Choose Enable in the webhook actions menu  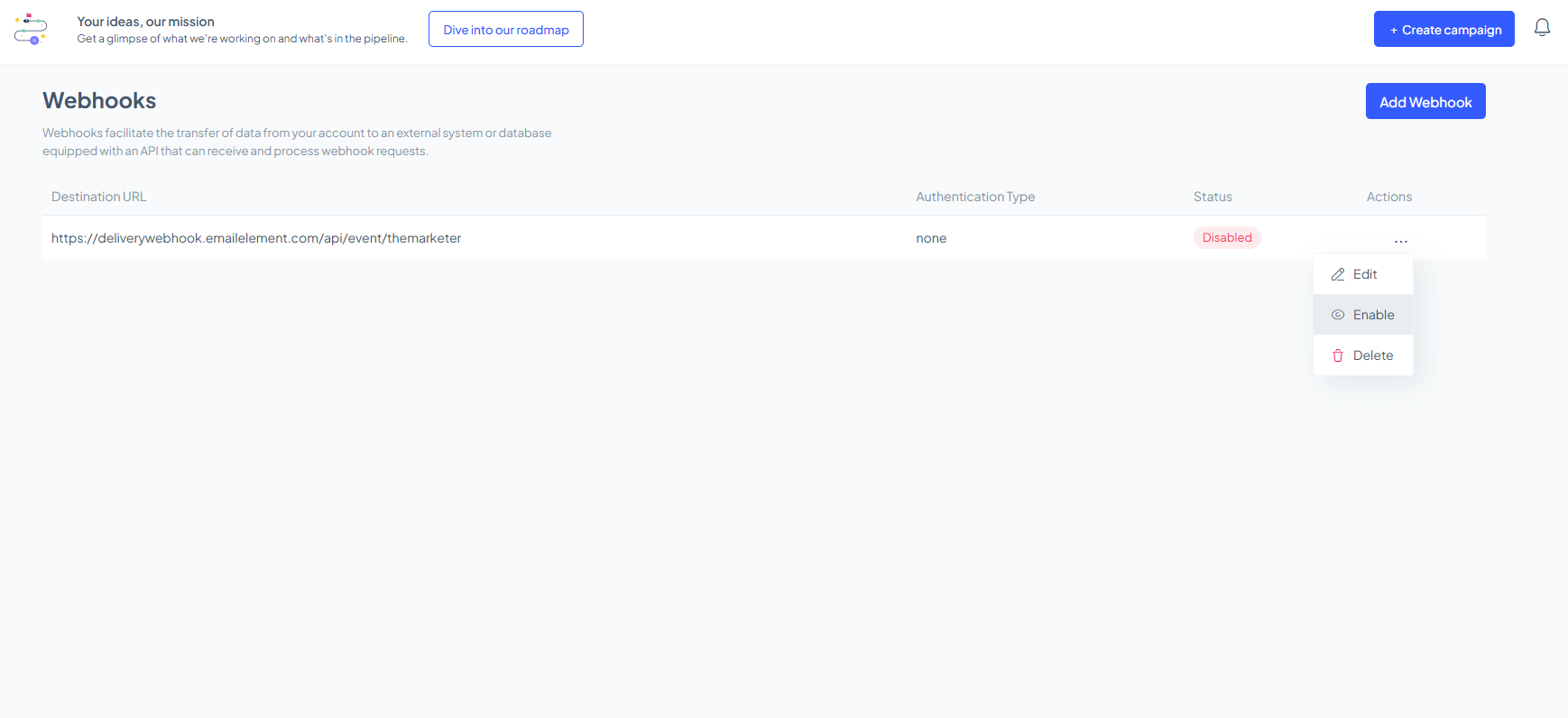(x=1373, y=315)
